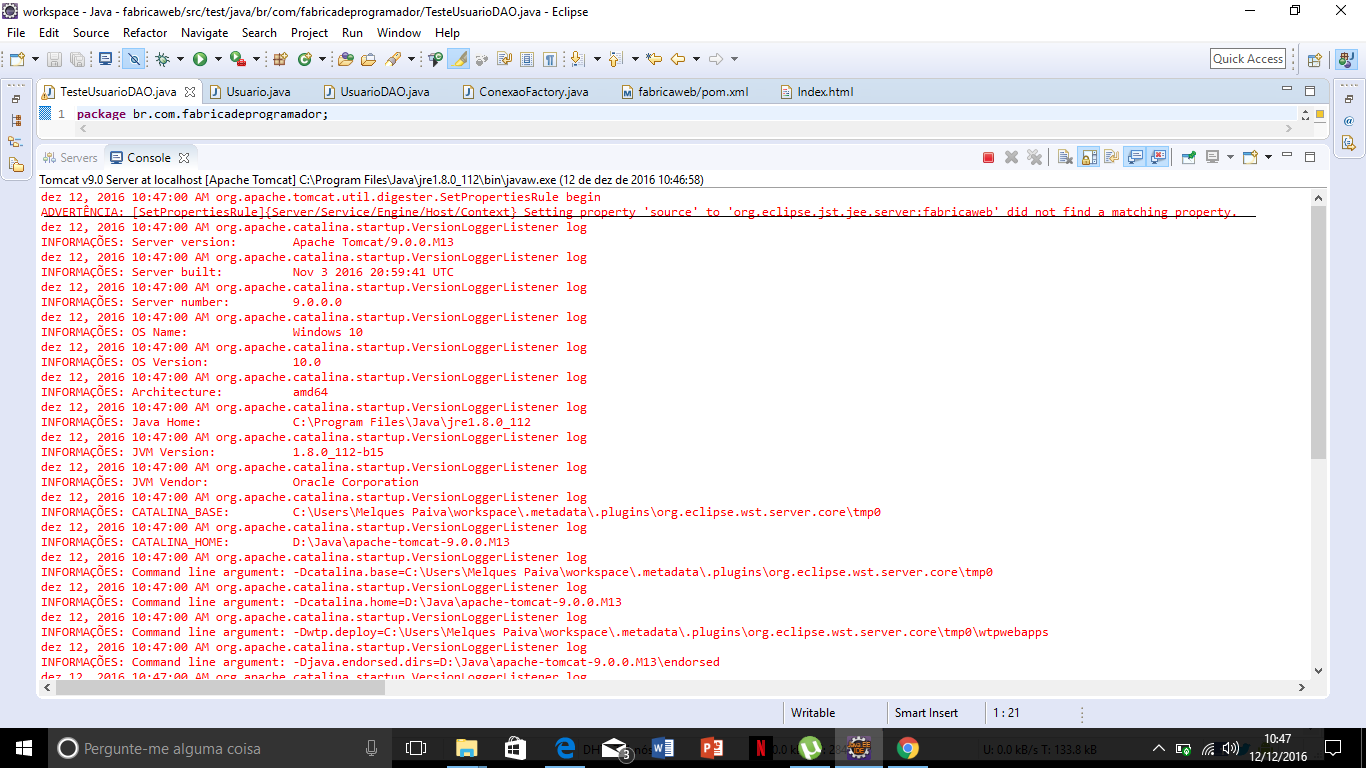Expand the Run dropdown arrow

coord(218,59)
